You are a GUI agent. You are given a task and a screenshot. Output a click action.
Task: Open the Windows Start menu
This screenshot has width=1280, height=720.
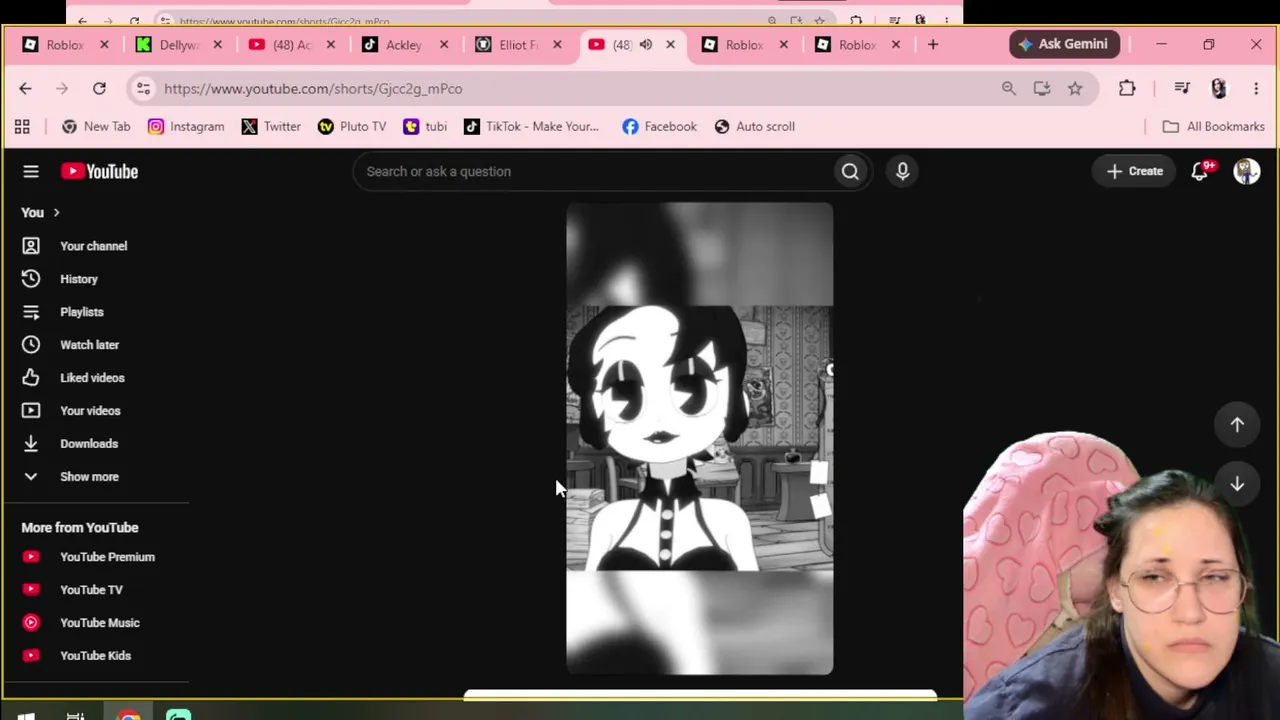[25, 715]
